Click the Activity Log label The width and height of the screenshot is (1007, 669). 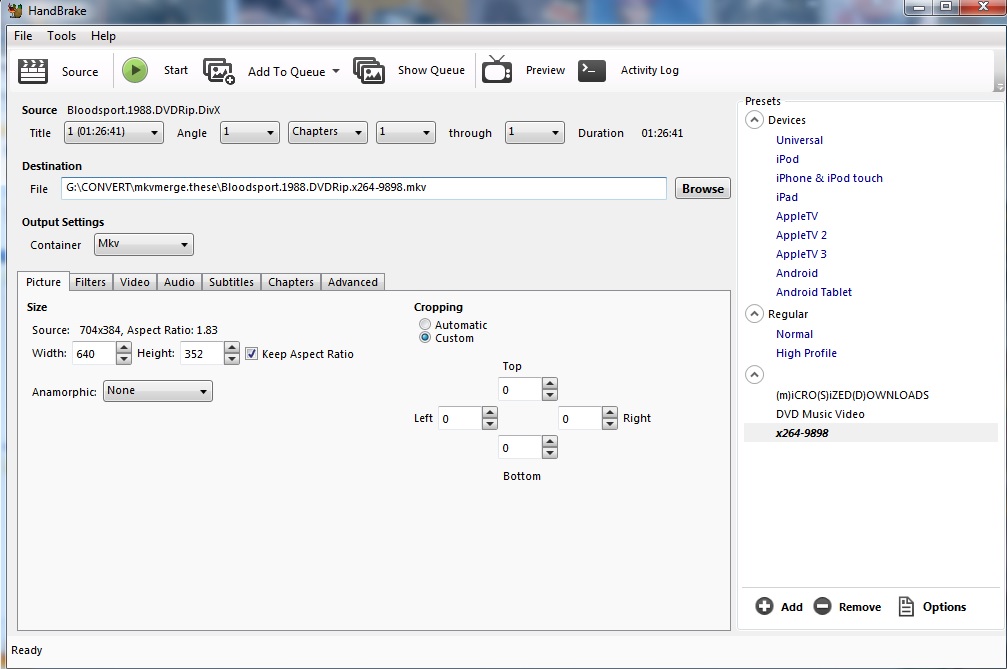pos(649,70)
